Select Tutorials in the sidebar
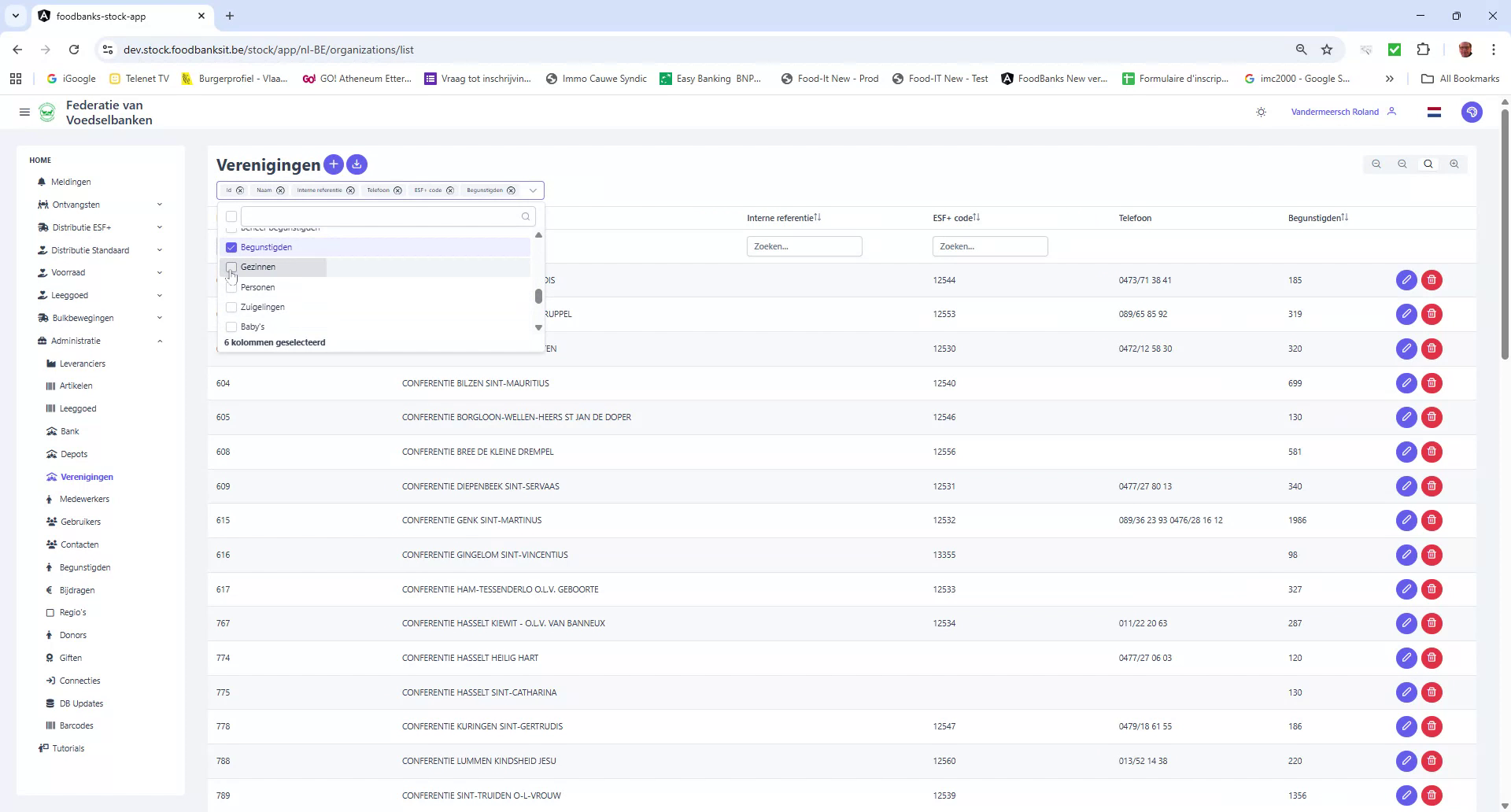The height and width of the screenshot is (812, 1511). [x=67, y=748]
